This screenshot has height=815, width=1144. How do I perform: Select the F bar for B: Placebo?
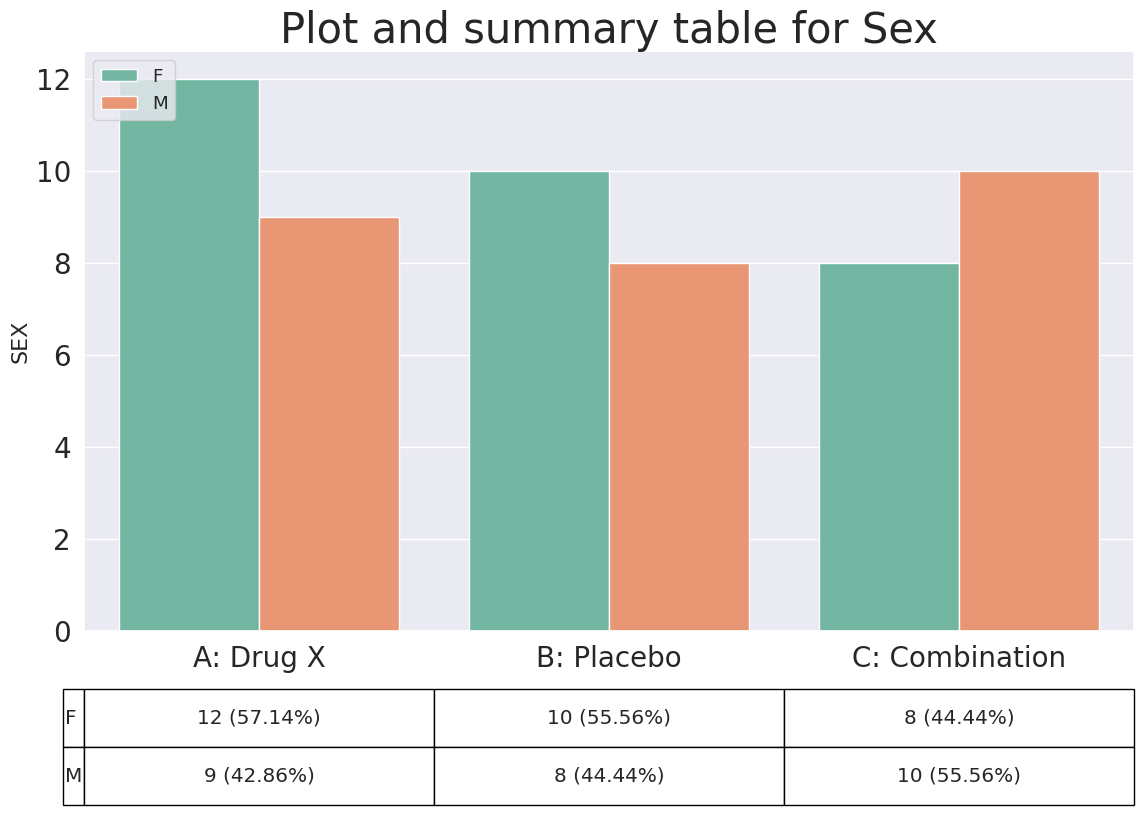click(539, 401)
